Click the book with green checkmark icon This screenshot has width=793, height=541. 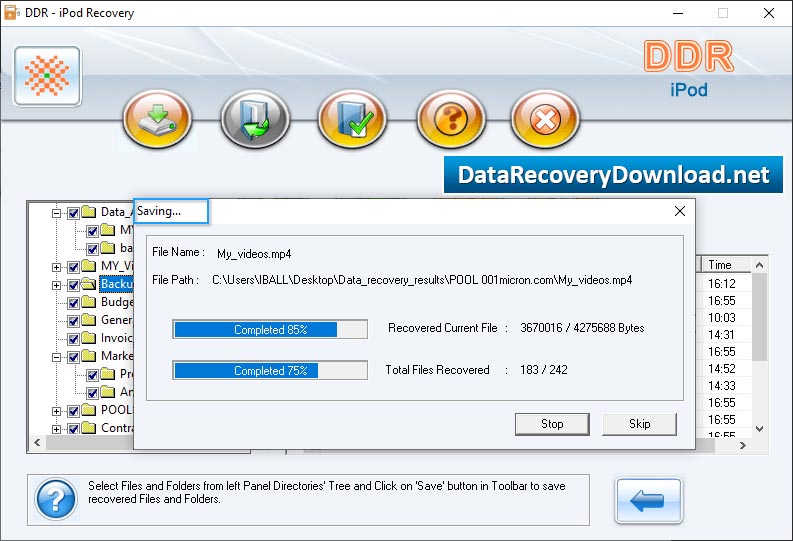(353, 118)
